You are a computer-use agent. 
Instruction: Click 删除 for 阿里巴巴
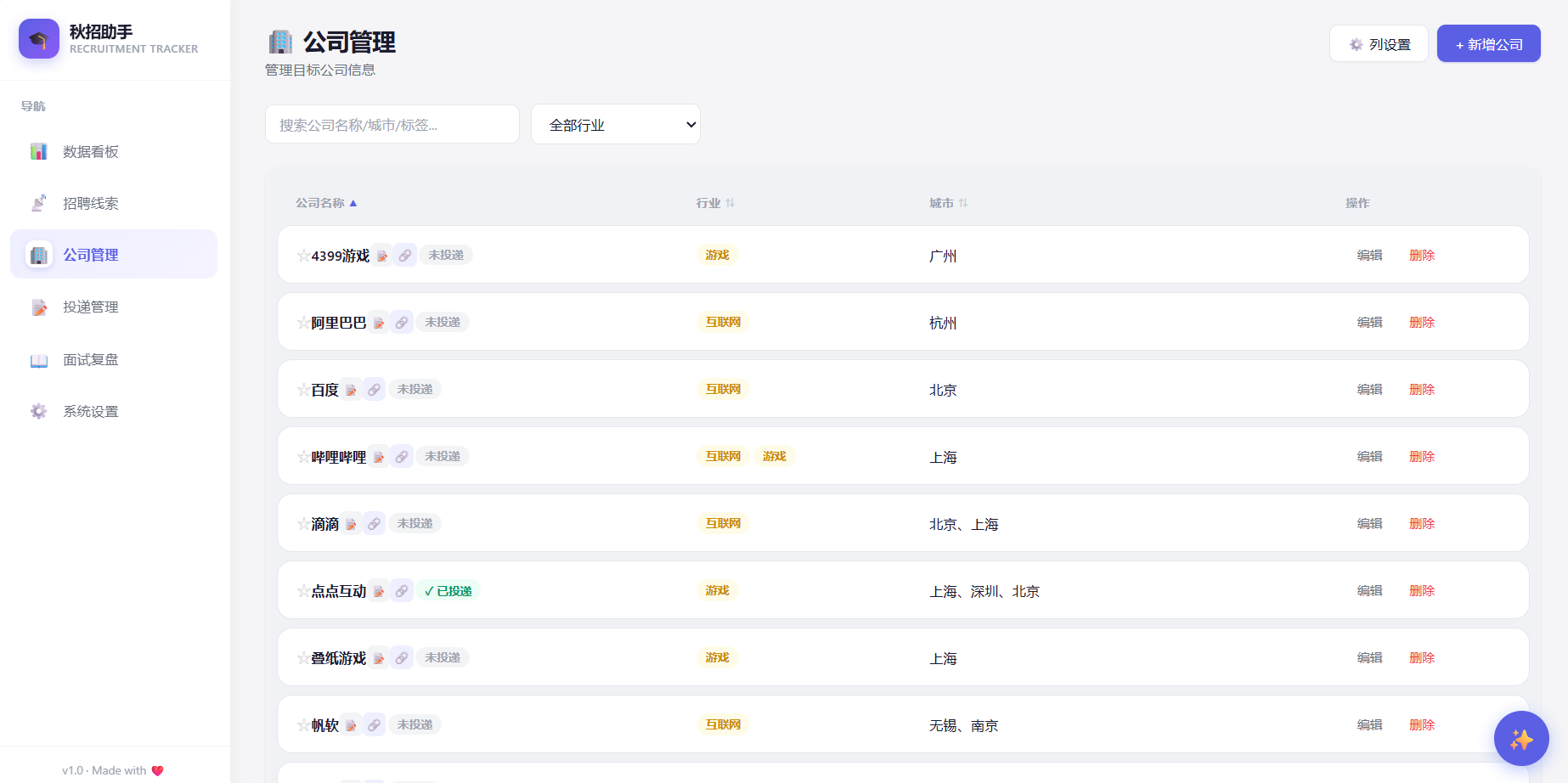click(1422, 322)
